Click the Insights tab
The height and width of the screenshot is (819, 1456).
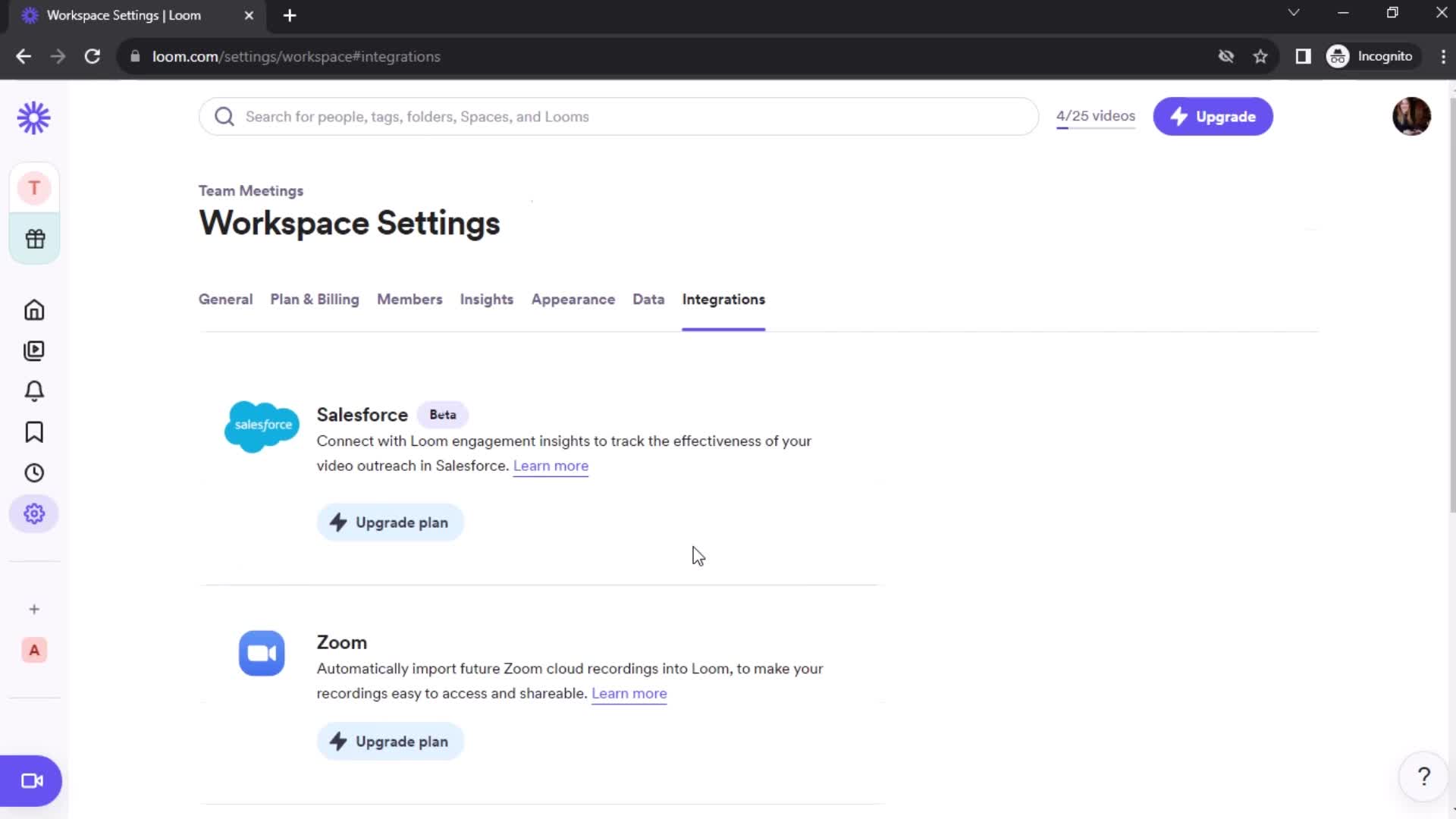[487, 299]
